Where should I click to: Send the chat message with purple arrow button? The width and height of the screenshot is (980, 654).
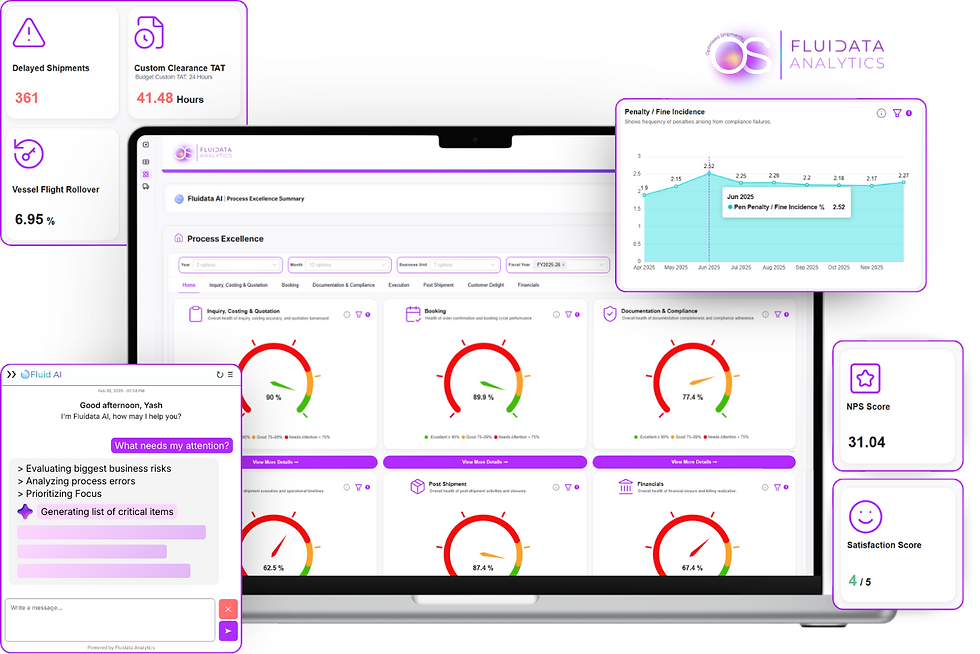pos(228,631)
